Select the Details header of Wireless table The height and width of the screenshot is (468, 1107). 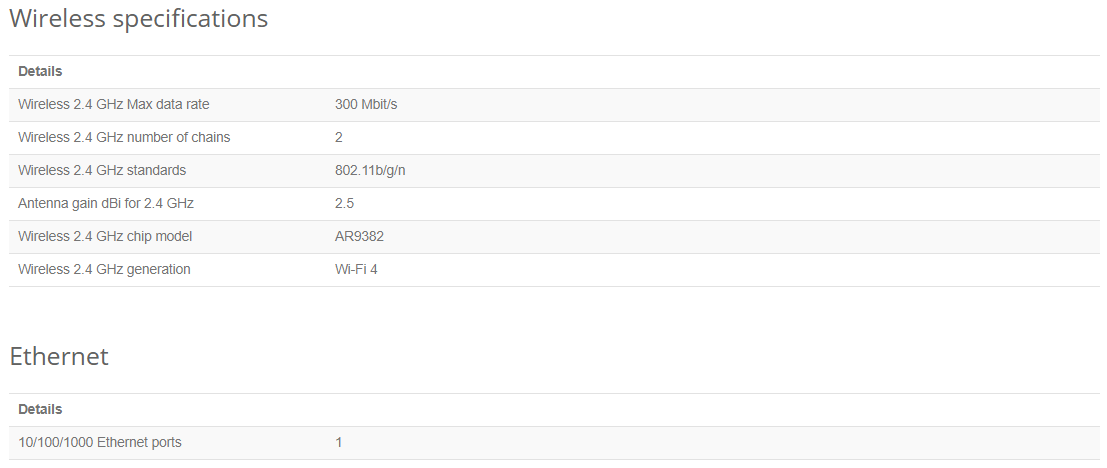click(x=40, y=71)
